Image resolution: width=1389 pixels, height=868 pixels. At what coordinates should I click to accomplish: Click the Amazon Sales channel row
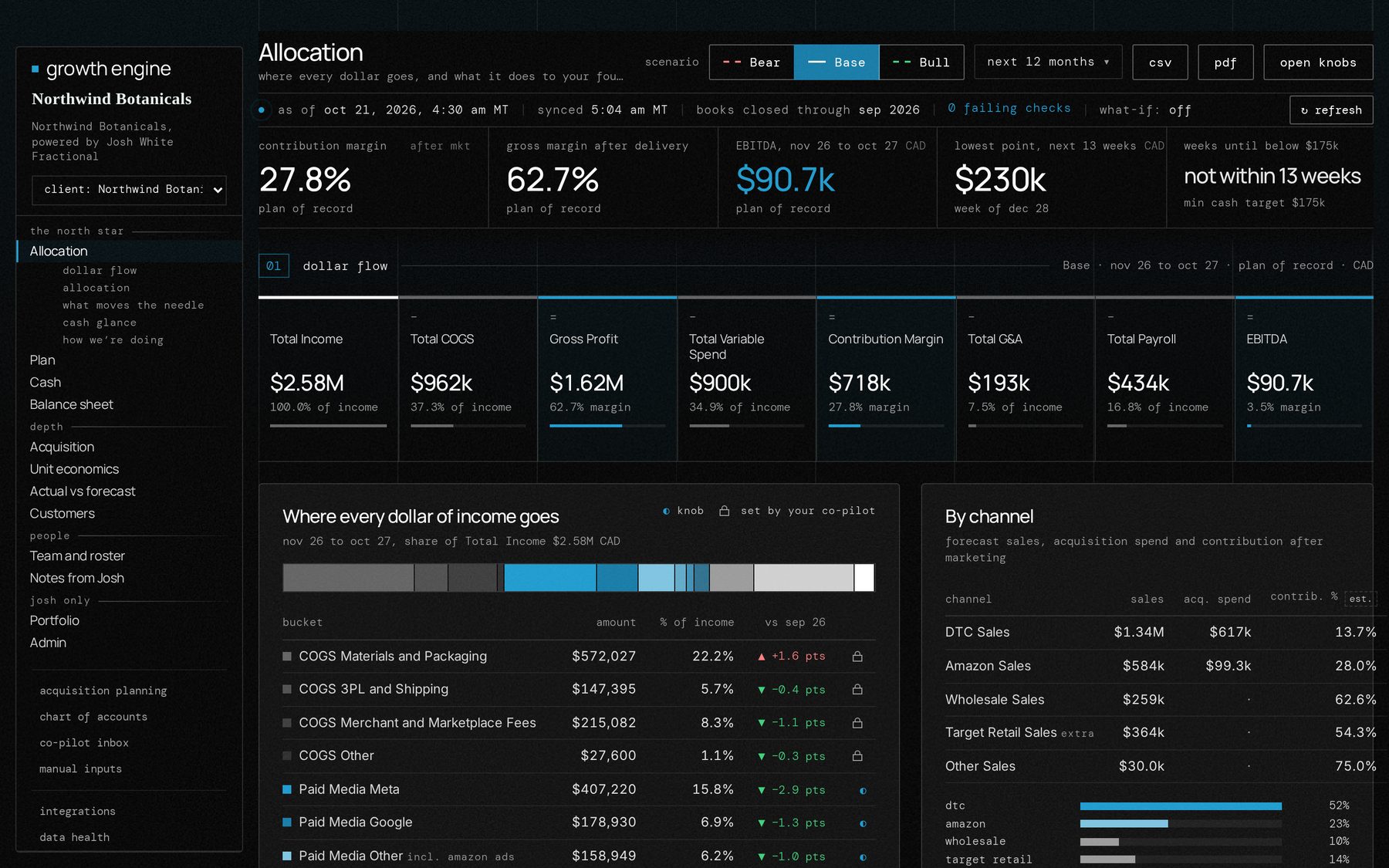tap(1161, 666)
